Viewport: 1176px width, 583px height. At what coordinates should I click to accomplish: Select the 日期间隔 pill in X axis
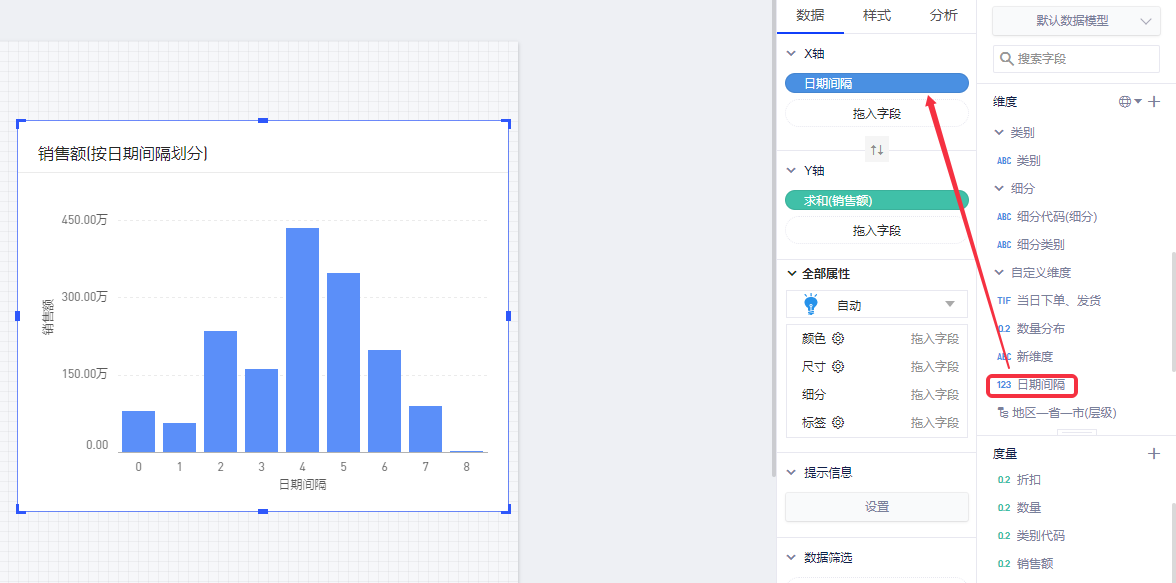[877, 84]
